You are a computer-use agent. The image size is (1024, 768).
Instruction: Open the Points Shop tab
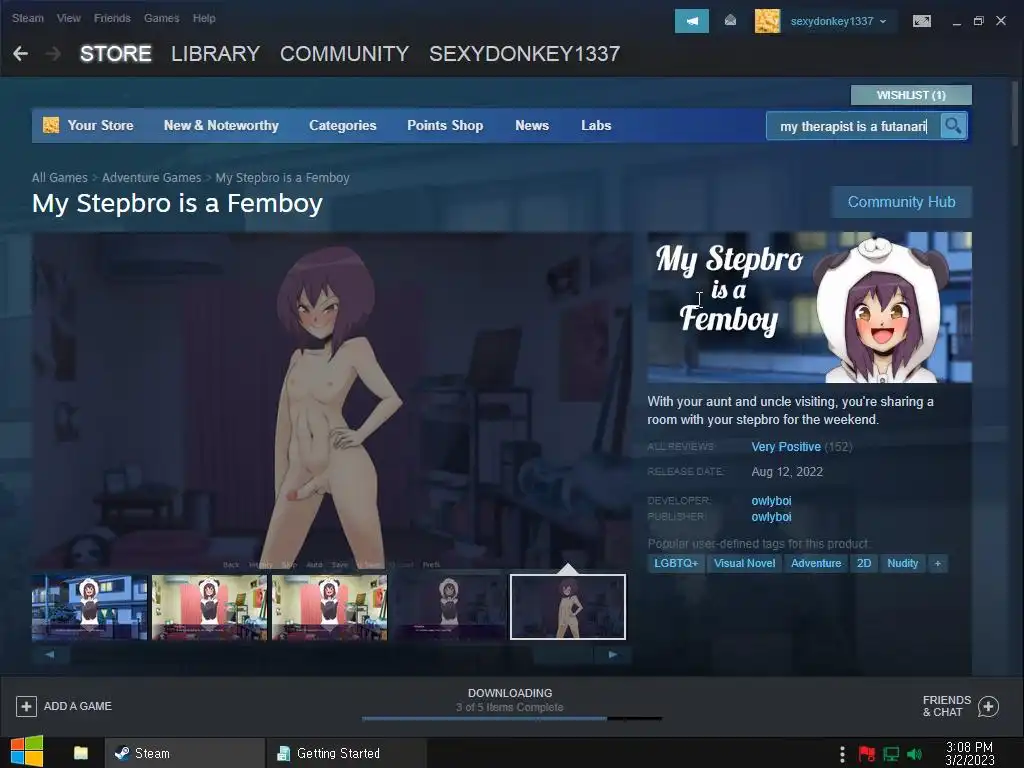coord(445,125)
